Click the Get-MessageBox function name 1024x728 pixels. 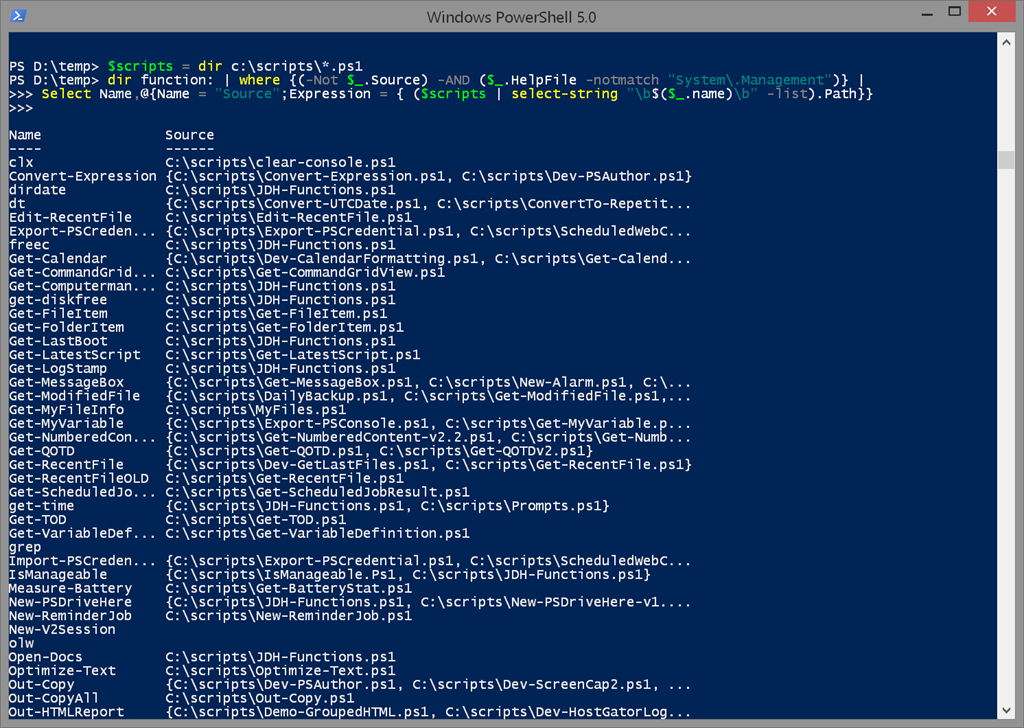point(67,383)
